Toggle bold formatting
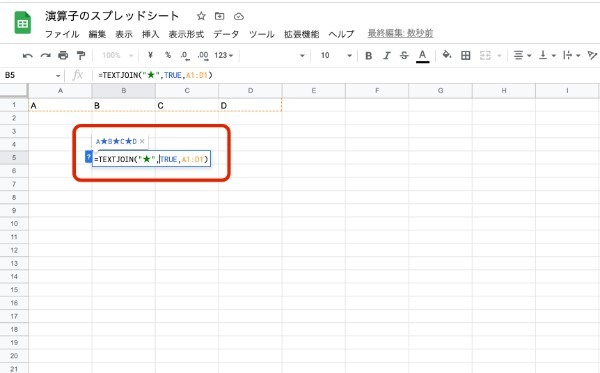 (x=368, y=56)
